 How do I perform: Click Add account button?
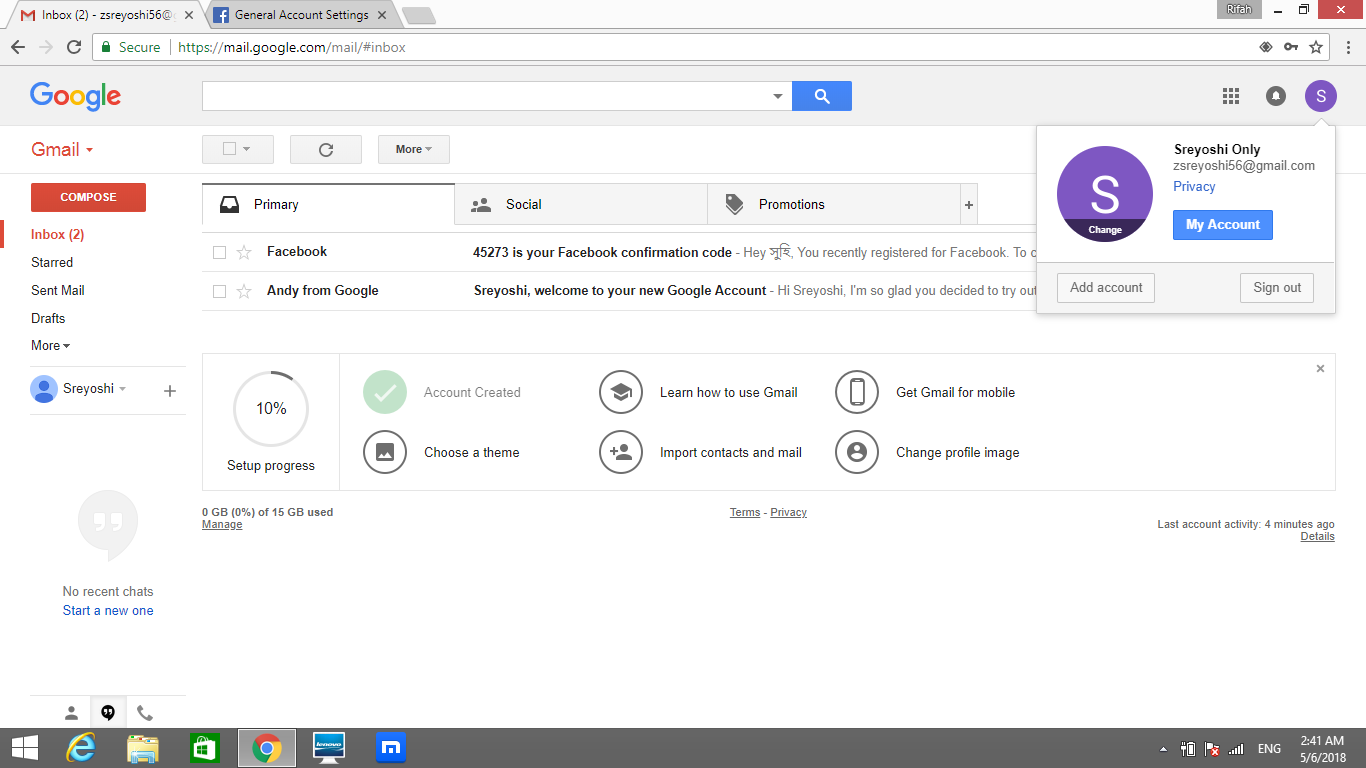(1106, 288)
